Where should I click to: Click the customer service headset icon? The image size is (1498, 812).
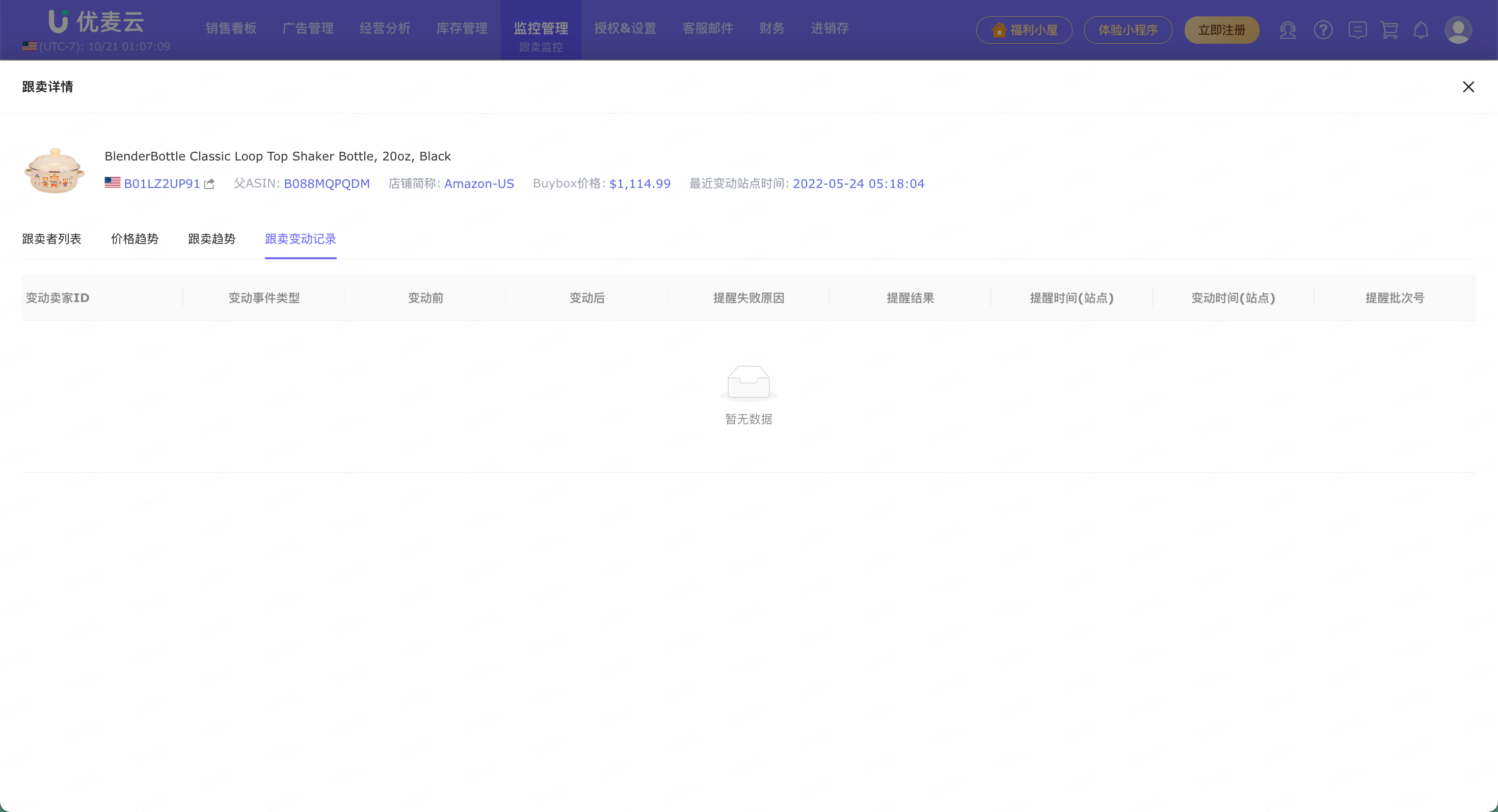[x=1288, y=30]
